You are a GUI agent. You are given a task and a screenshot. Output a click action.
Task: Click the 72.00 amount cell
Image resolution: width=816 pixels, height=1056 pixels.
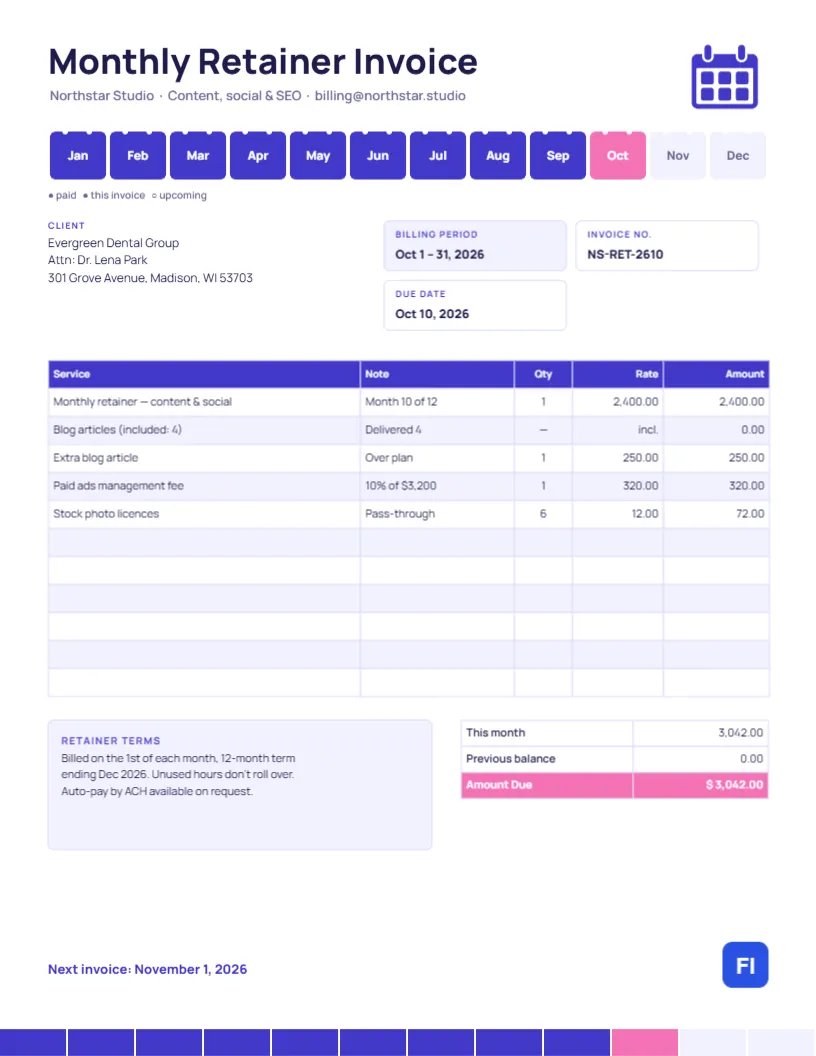coord(716,514)
